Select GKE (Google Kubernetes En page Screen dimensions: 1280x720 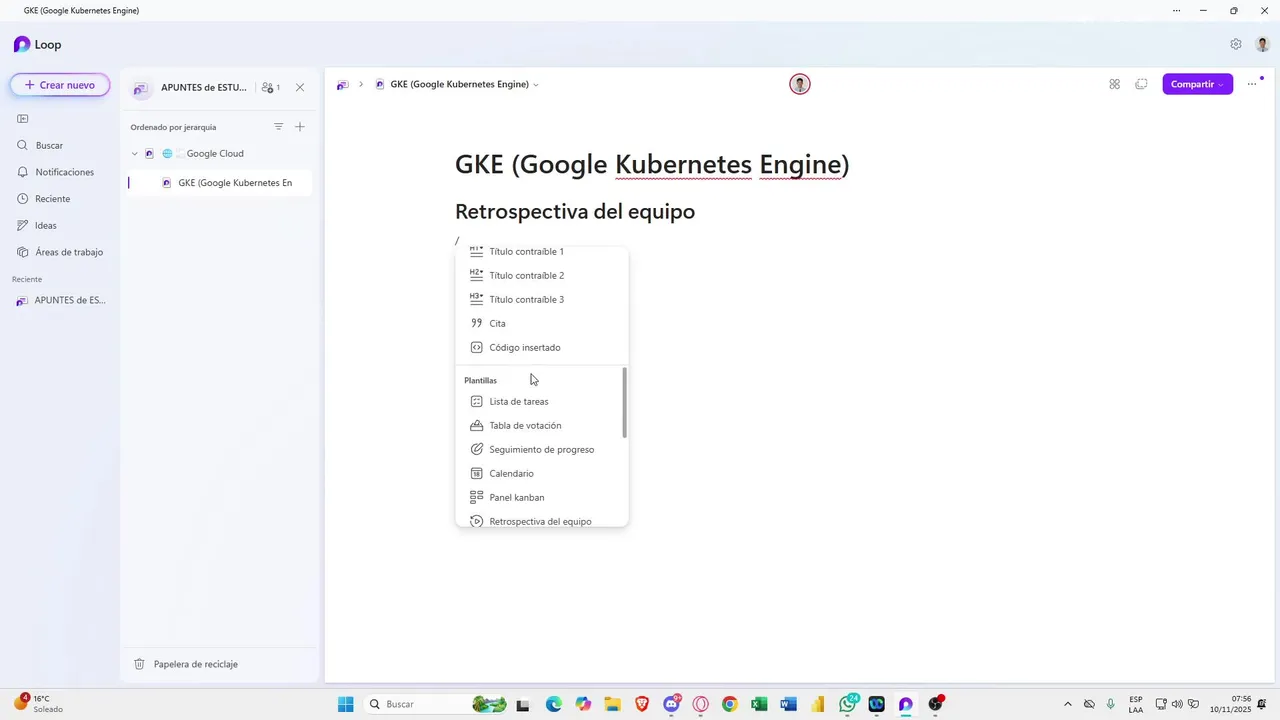pos(235,183)
